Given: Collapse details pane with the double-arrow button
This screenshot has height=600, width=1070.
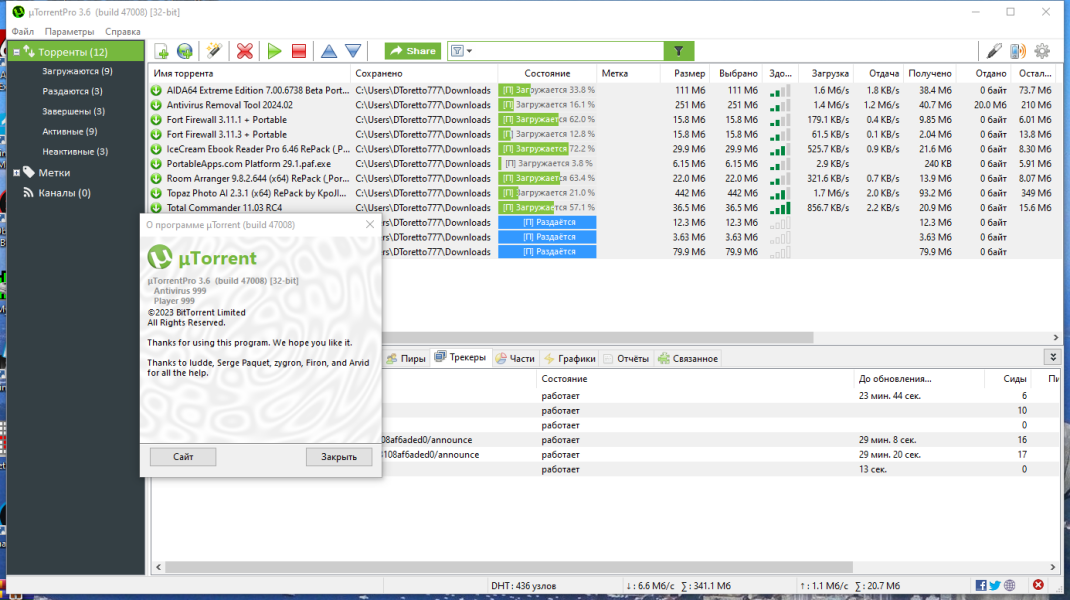Looking at the screenshot, I should 1053,358.
